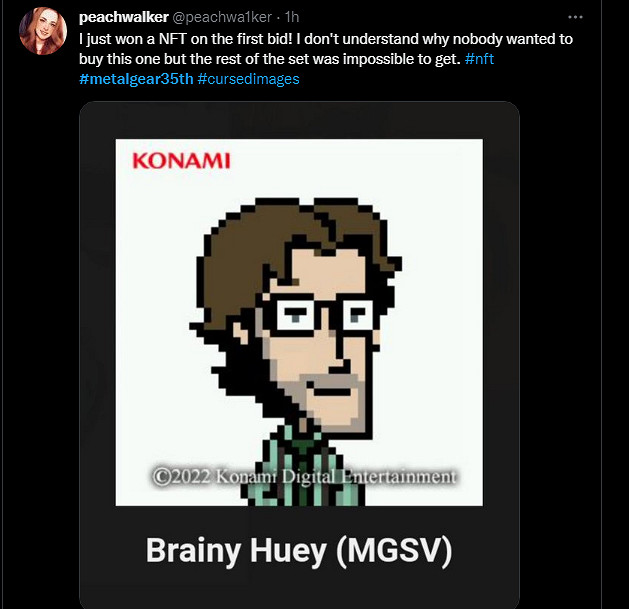Open the @peachwa1ker handle link
This screenshot has height=609, width=629.
[x=222, y=17]
